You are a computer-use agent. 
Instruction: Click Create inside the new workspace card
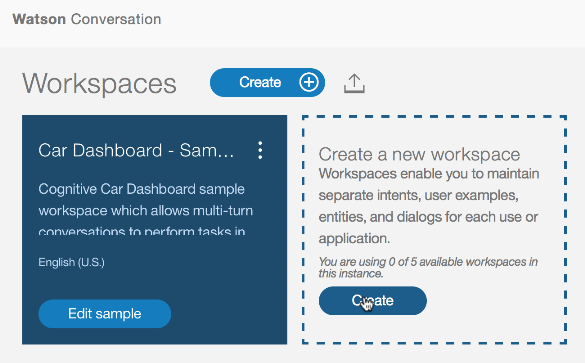click(x=373, y=301)
